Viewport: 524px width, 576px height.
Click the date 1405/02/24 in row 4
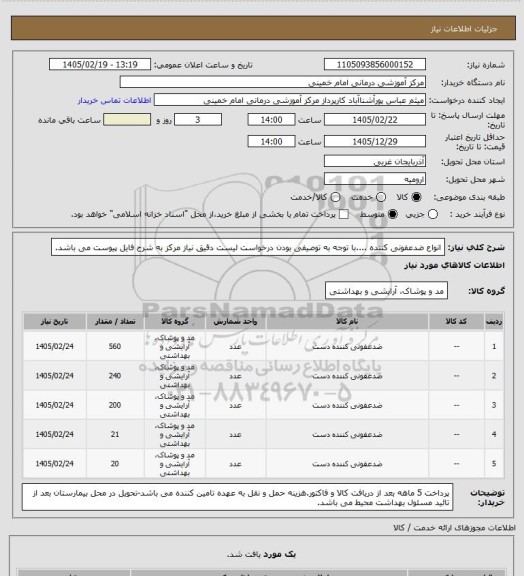(x=54, y=434)
